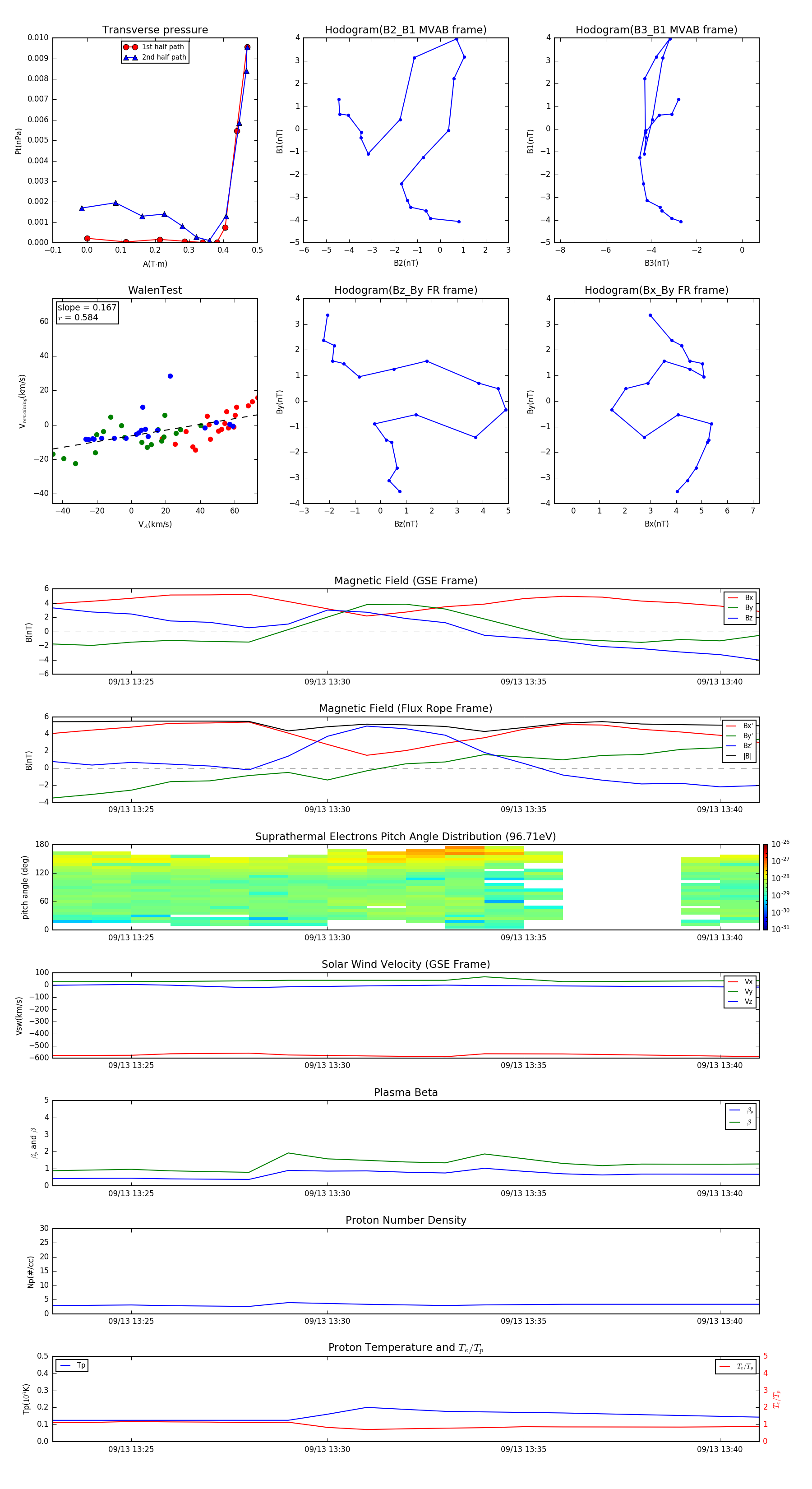Screen dimensions: 812x1489
Task: Click the pitch angle (deg) y-axis label
Action: pyautogui.click(x=25, y=887)
